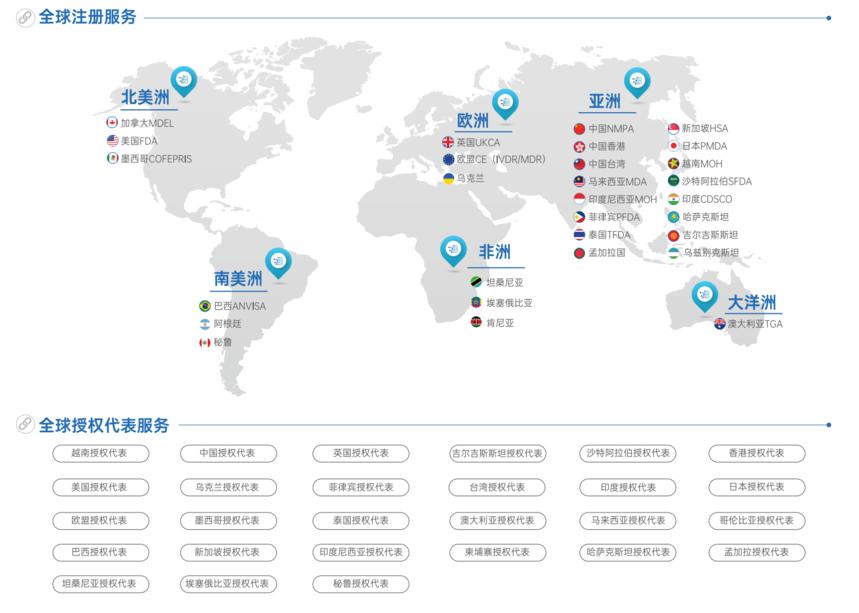
Task: Click the Philippines flag icon
Action: [580, 217]
